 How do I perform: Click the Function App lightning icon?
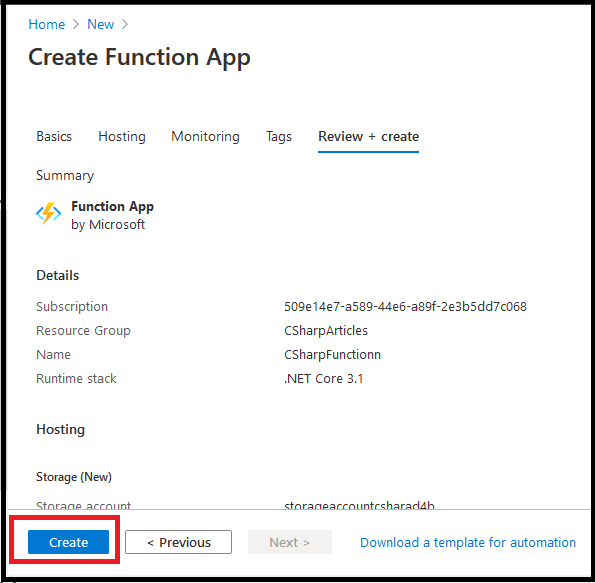49,213
